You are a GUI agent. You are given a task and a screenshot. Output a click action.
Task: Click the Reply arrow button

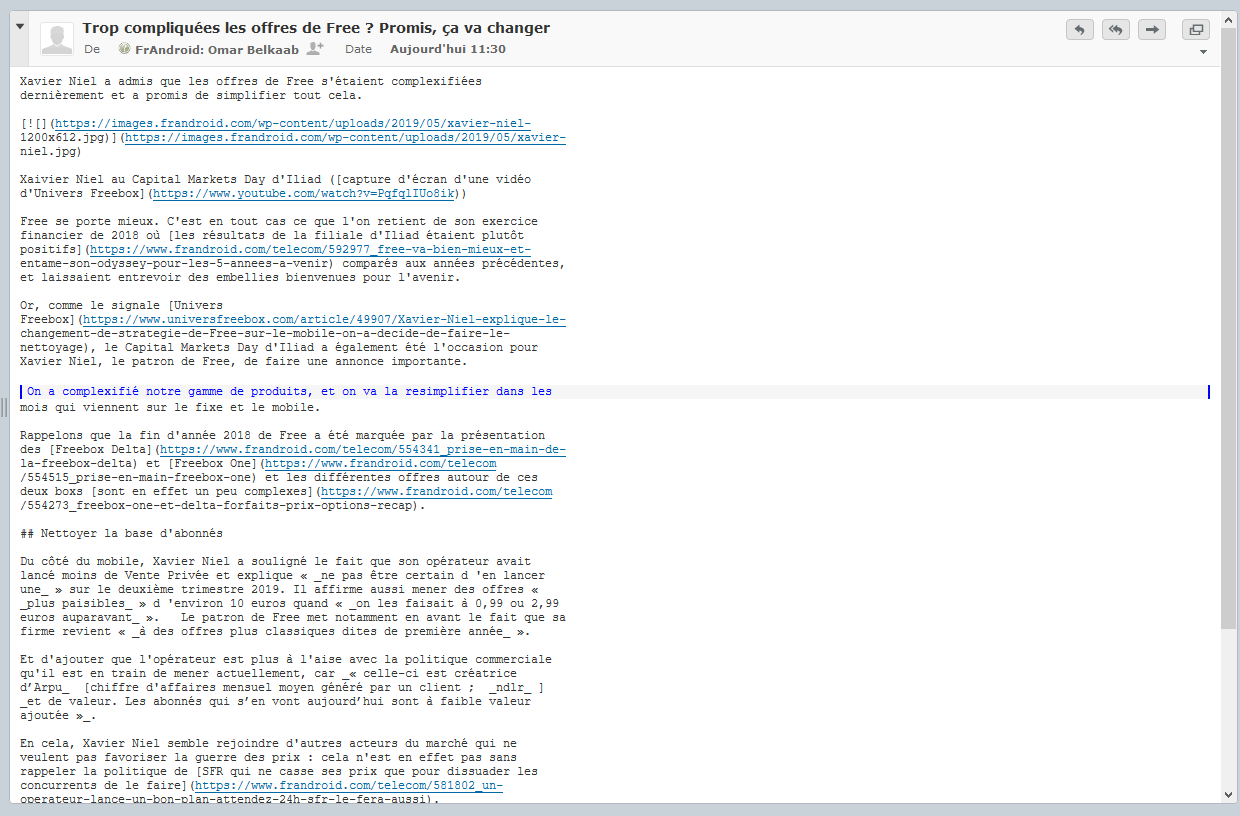(1080, 30)
